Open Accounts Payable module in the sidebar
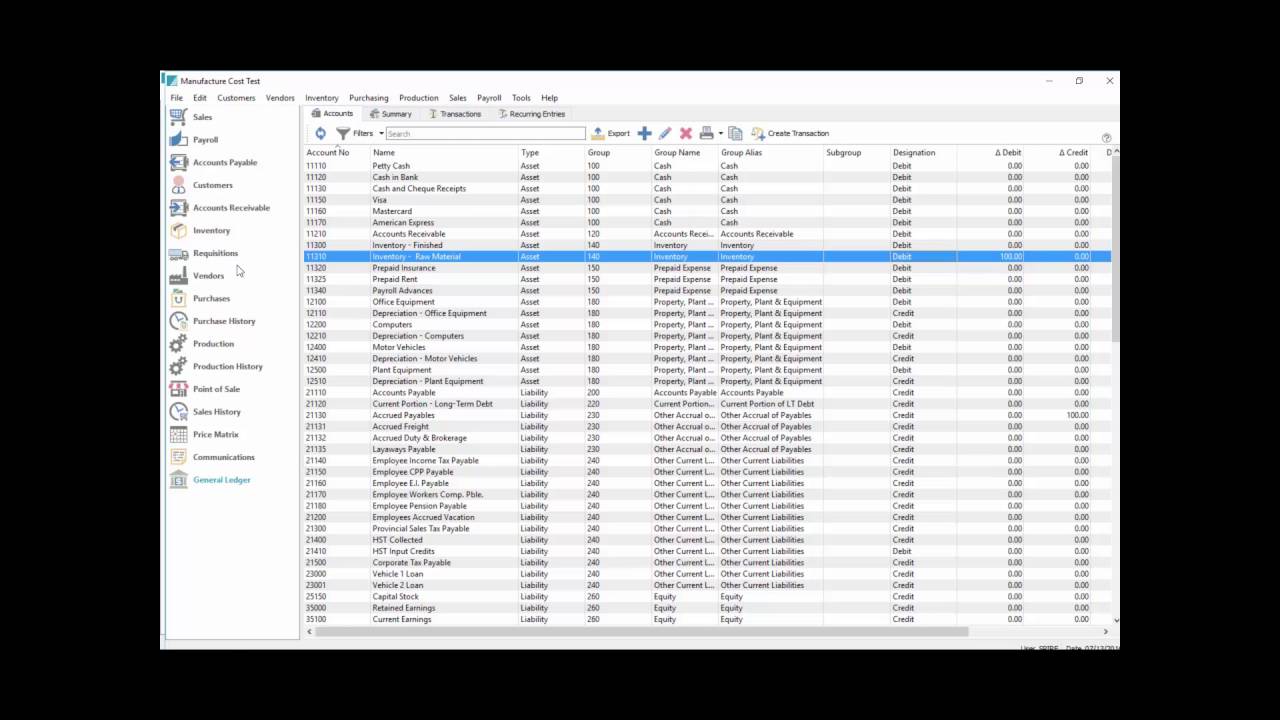Screen dimensions: 1280x720 (225, 162)
